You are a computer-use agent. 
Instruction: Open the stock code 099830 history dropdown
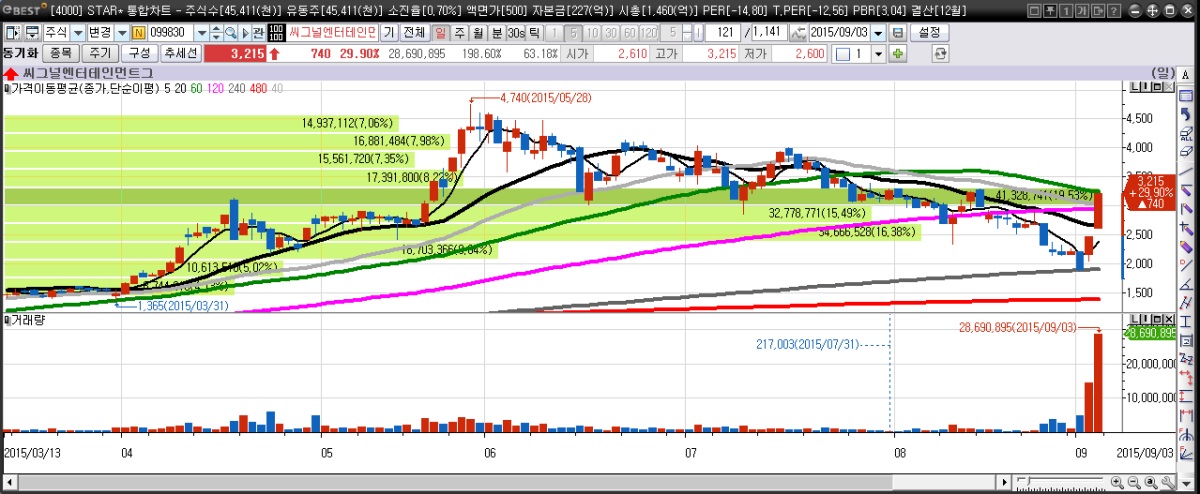point(201,32)
